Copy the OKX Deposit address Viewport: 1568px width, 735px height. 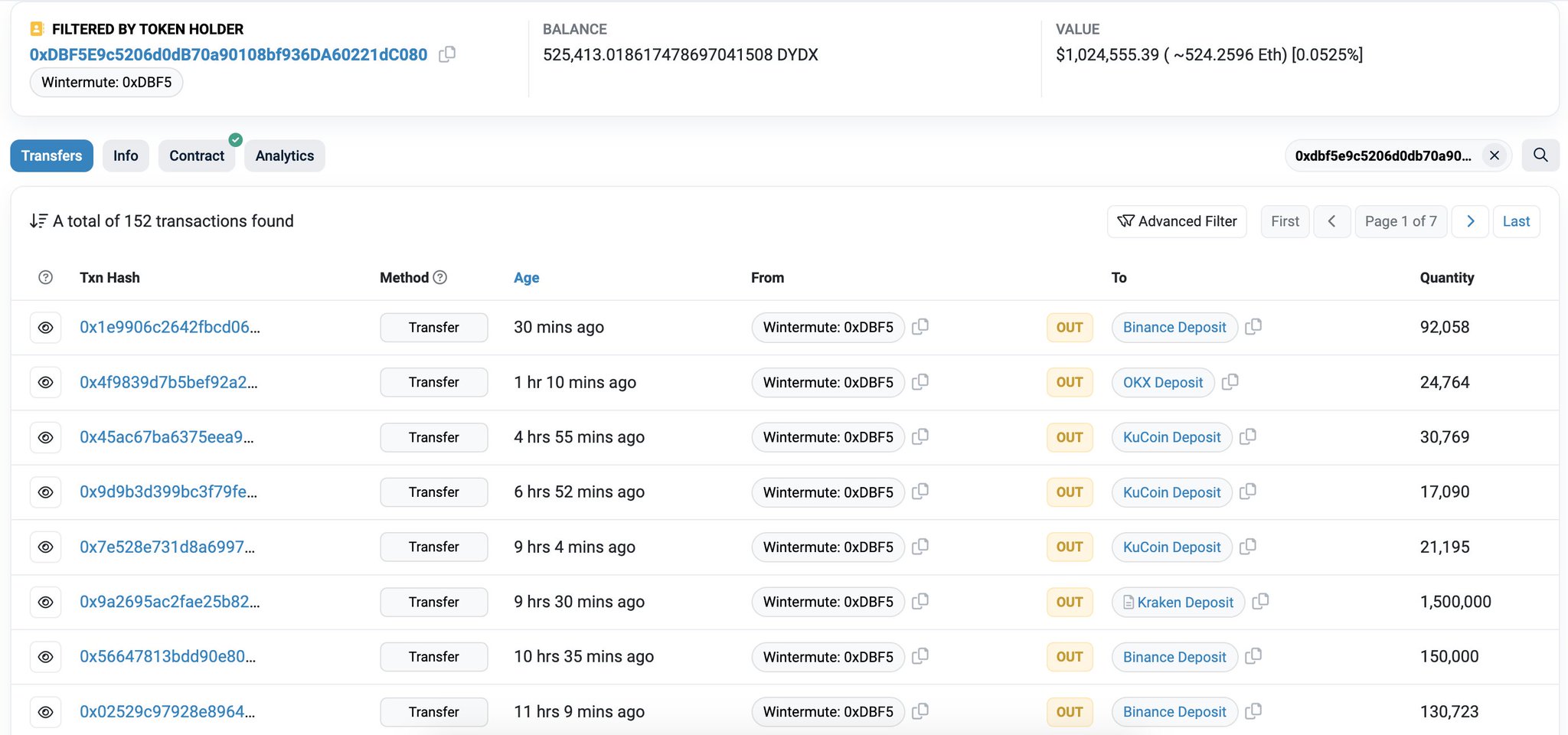tap(1230, 382)
